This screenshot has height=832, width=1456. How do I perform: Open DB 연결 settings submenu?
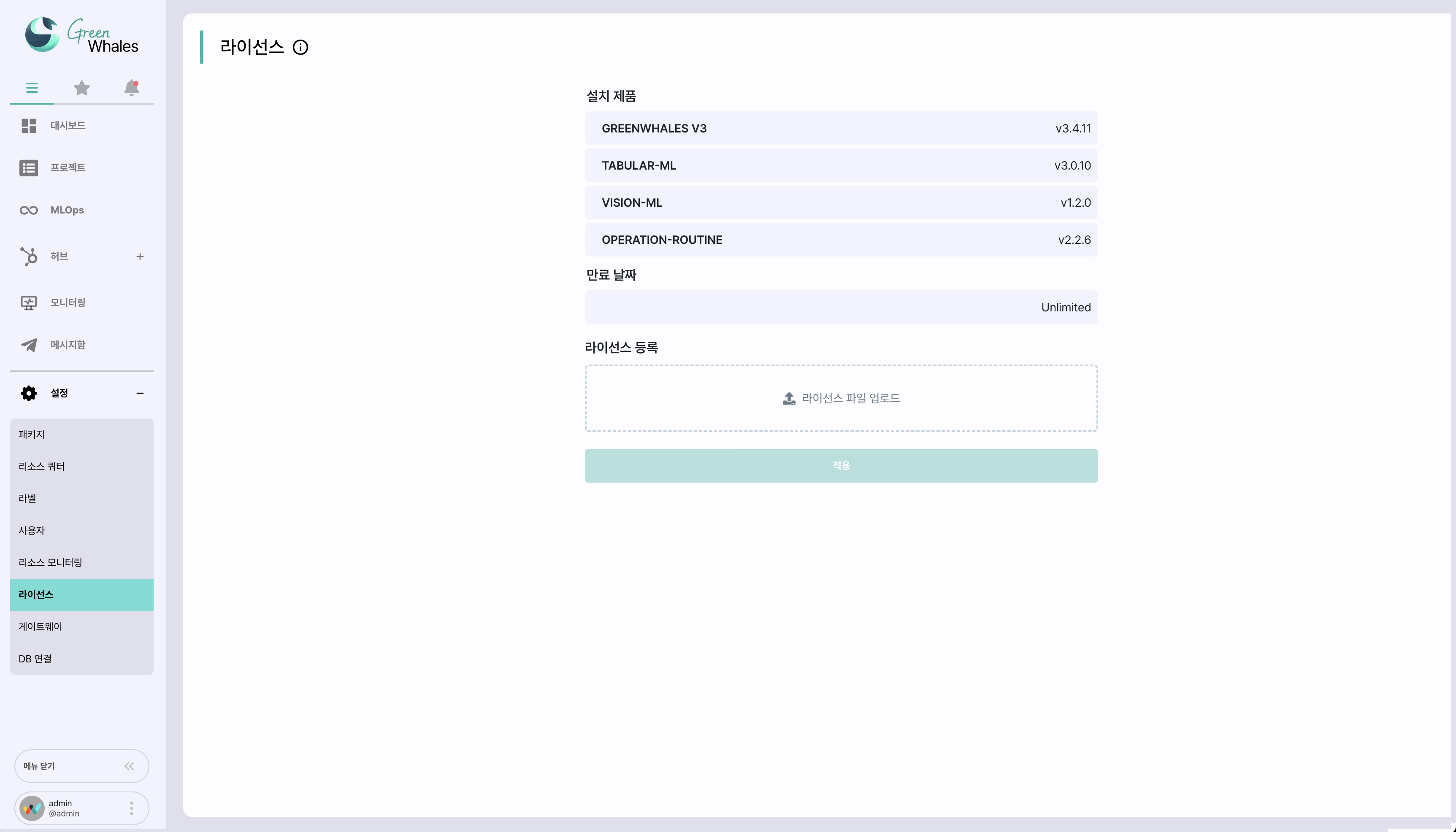click(x=82, y=659)
